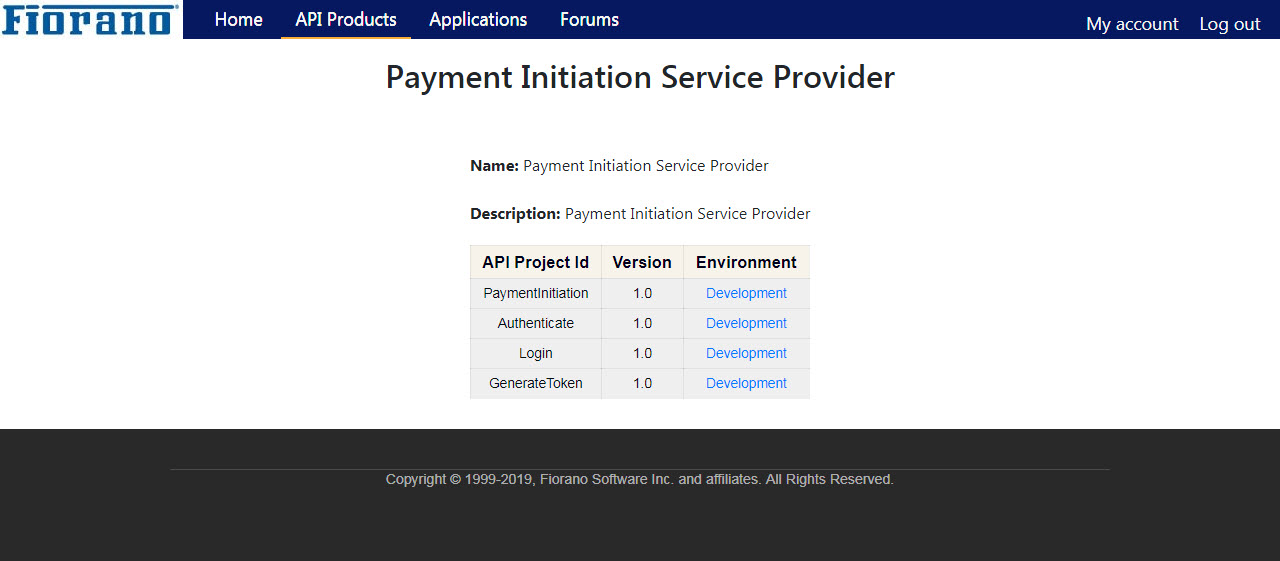Click the Name field text

click(619, 166)
